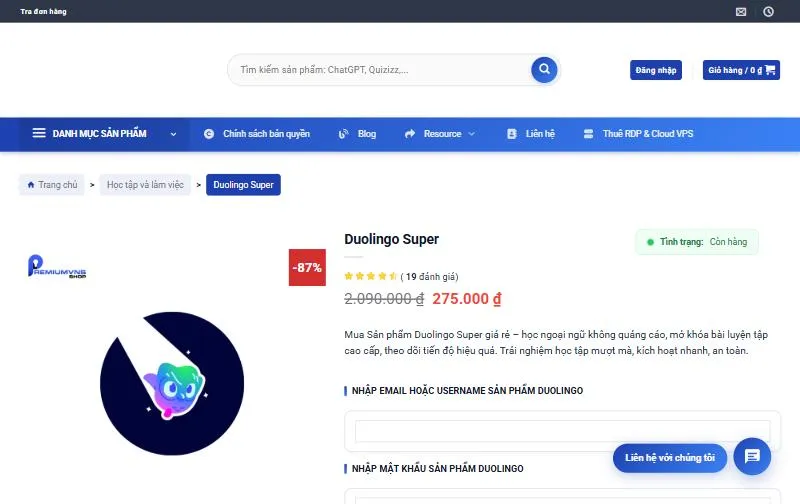Screen dimensions: 800x504
Task: Click the envelope mail icon in top bar
Action: pos(741,12)
